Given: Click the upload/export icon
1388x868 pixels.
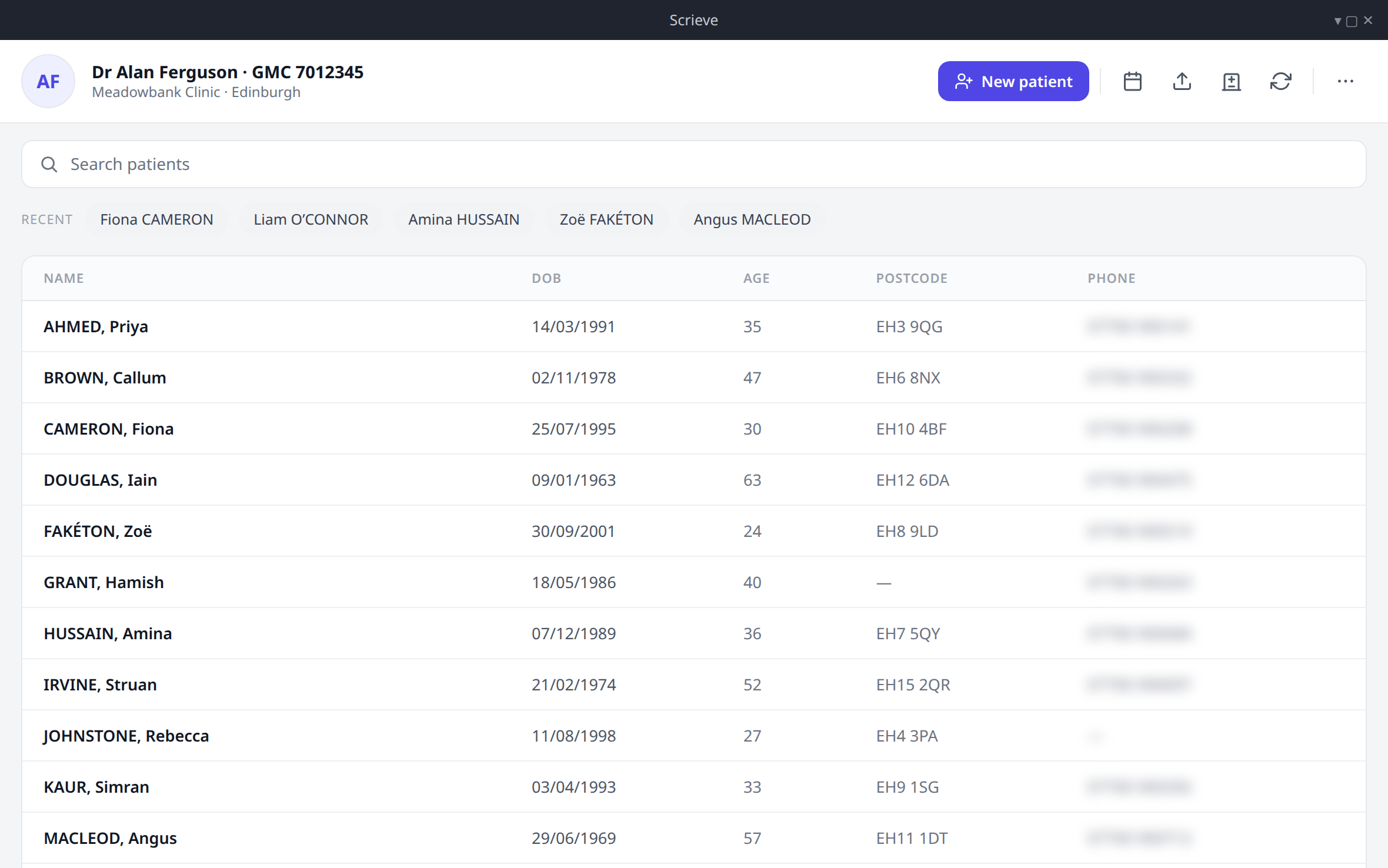Looking at the screenshot, I should click(1182, 81).
